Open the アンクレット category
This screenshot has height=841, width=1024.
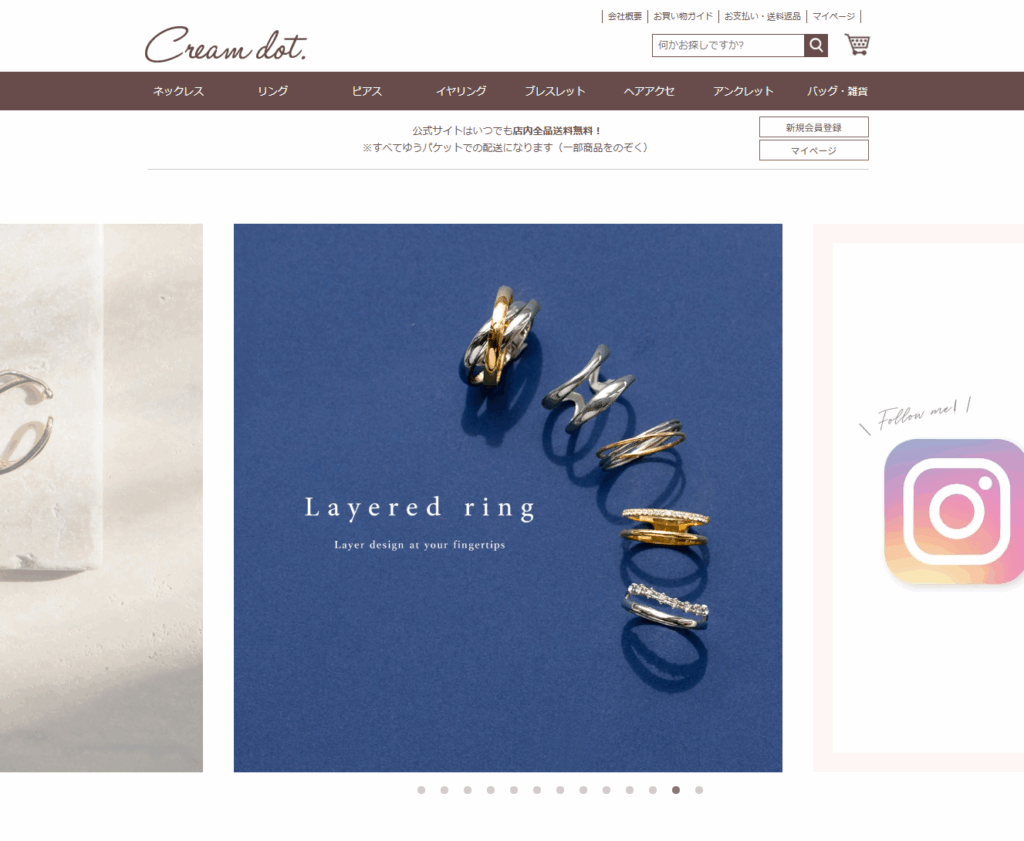pyautogui.click(x=743, y=91)
